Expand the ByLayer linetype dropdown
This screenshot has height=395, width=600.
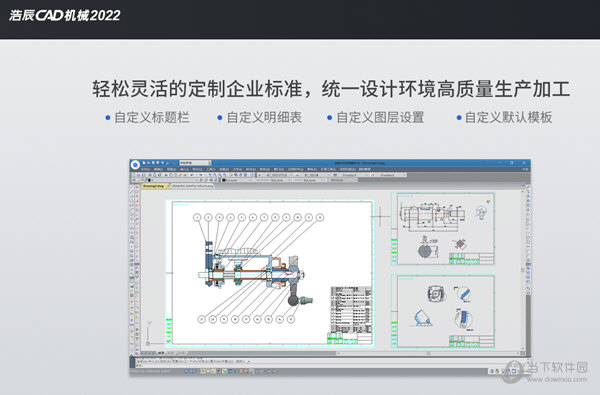(273, 180)
